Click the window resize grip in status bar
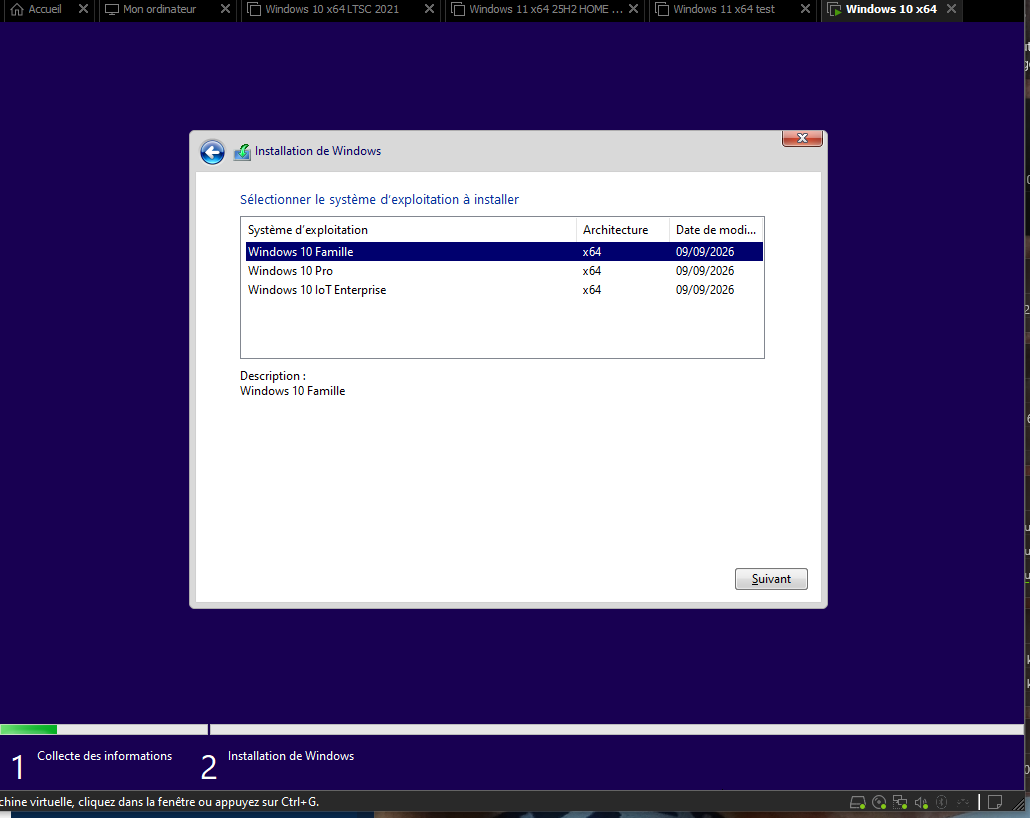The width and height of the screenshot is (1030, 818). coord(1019,805)
